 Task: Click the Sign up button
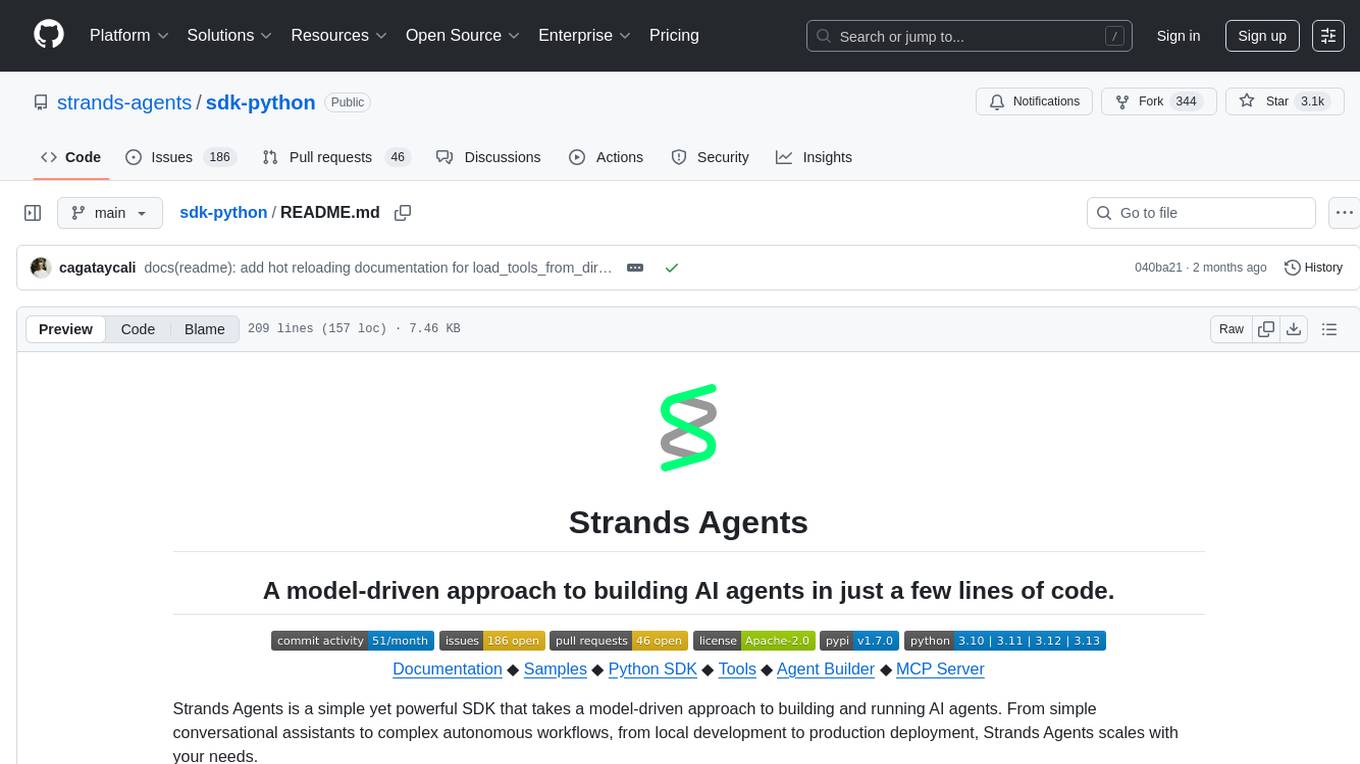click(1262, 36)
